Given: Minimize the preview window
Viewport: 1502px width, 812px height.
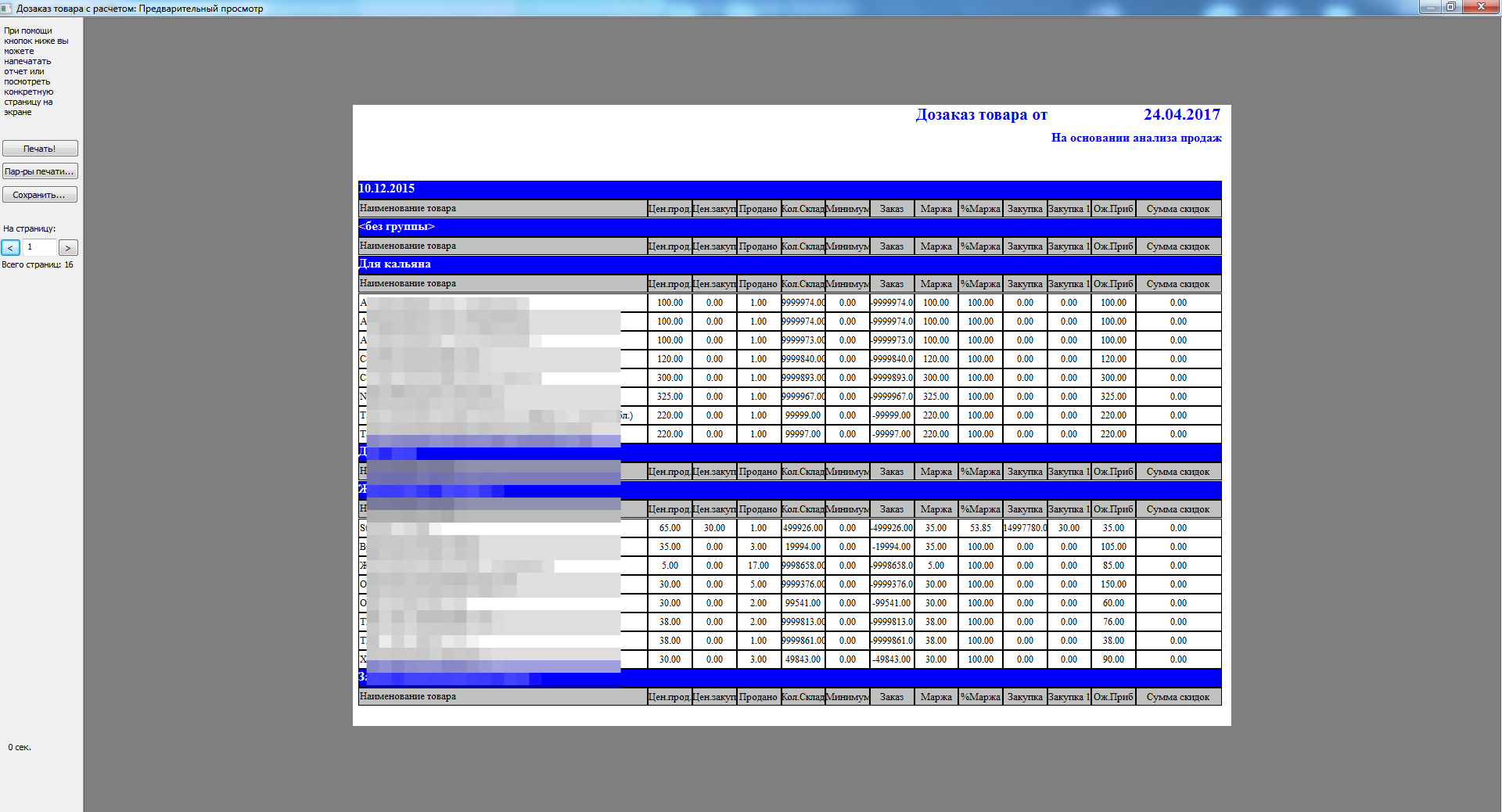Looking at the screenshot, I should coord(1430,6).
